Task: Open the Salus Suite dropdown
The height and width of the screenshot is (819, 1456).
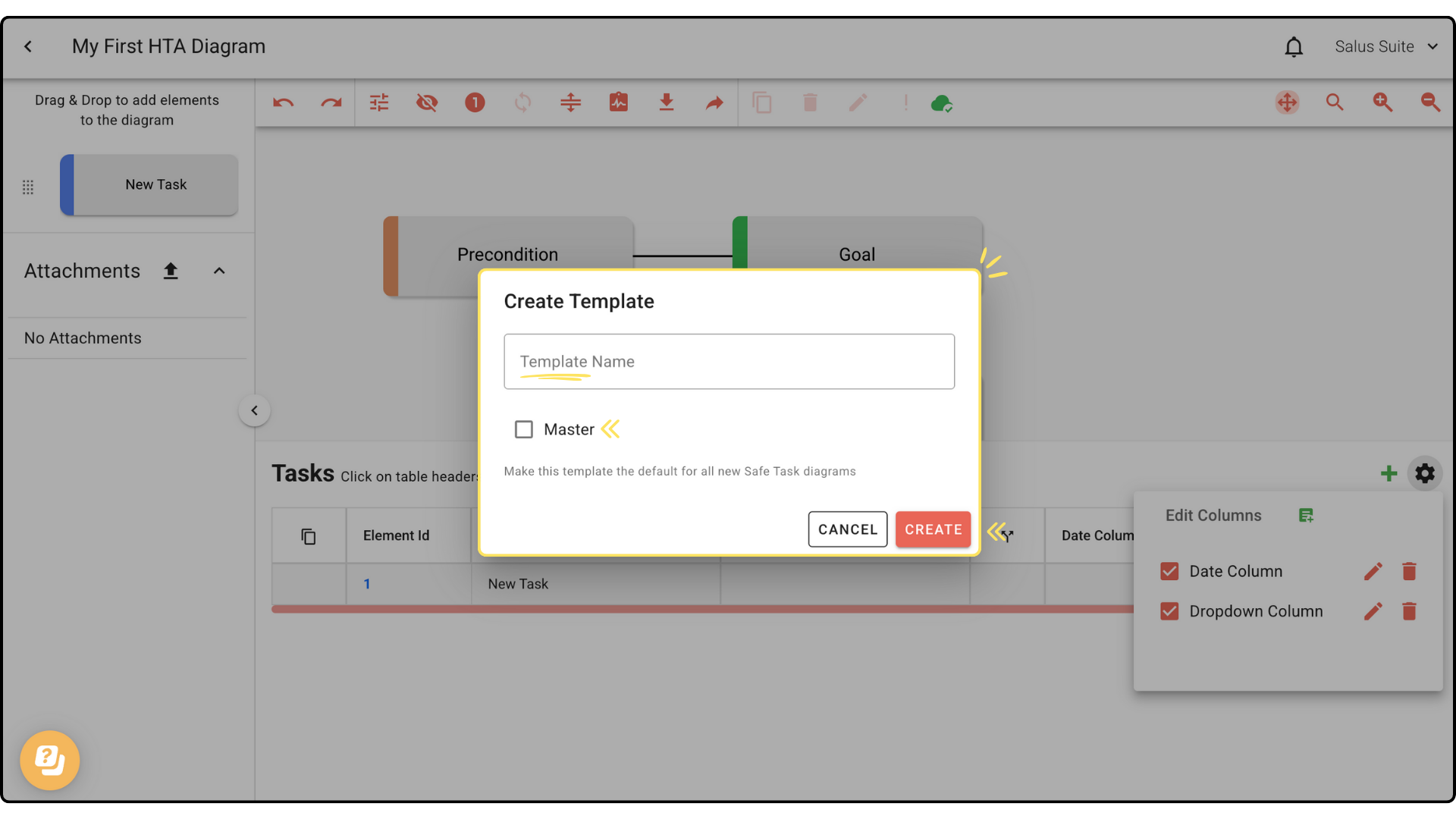Action: click(x=1386, y=47)
